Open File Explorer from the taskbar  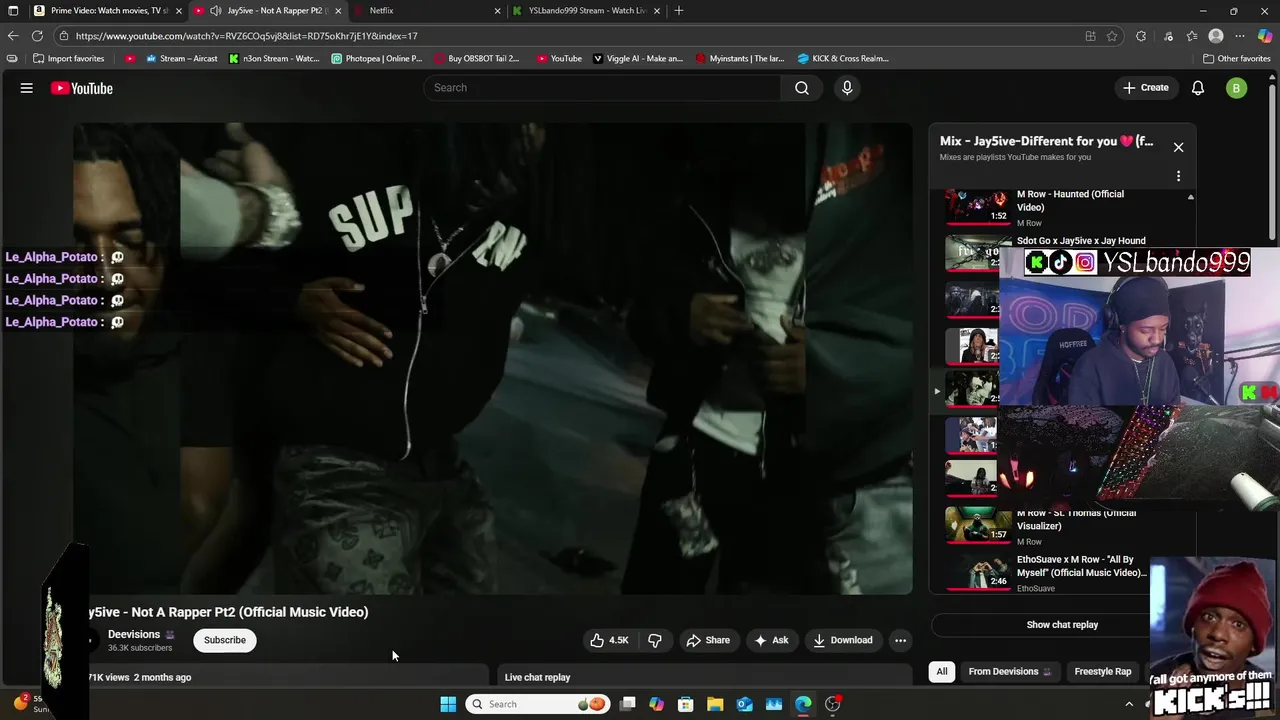point(715,704)
